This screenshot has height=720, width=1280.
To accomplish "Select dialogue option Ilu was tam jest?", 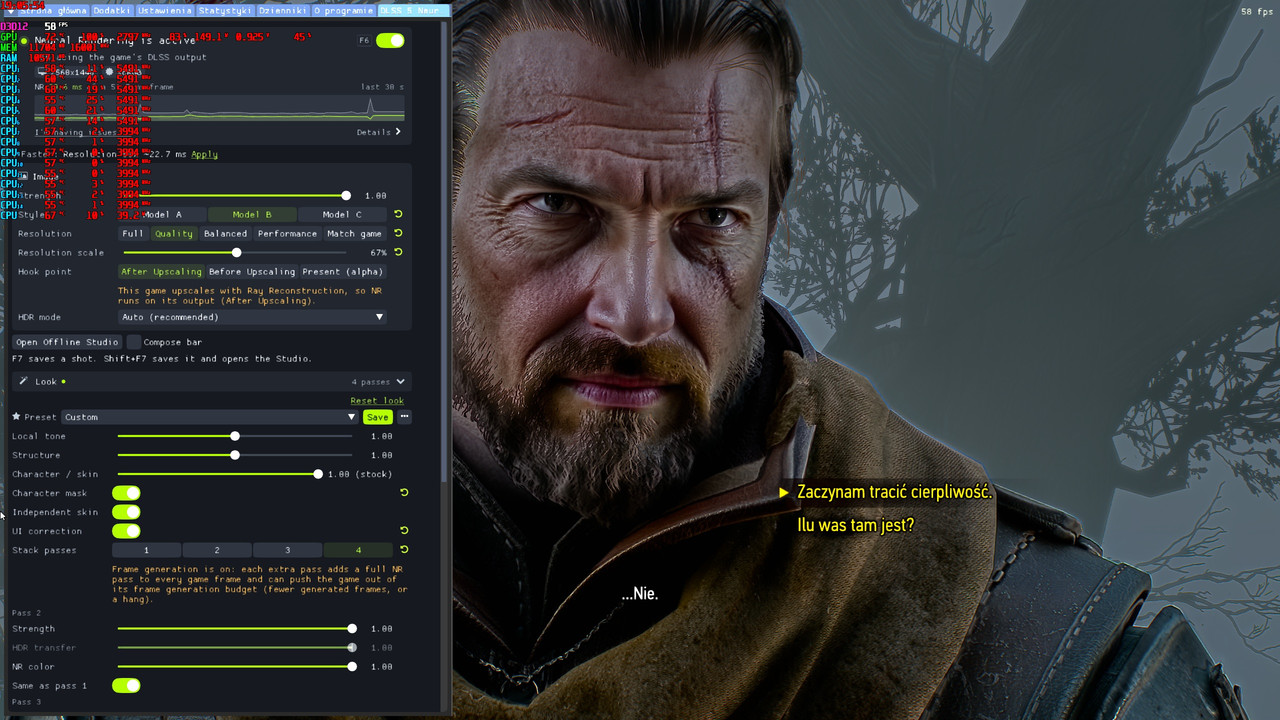I will (855, 524).
